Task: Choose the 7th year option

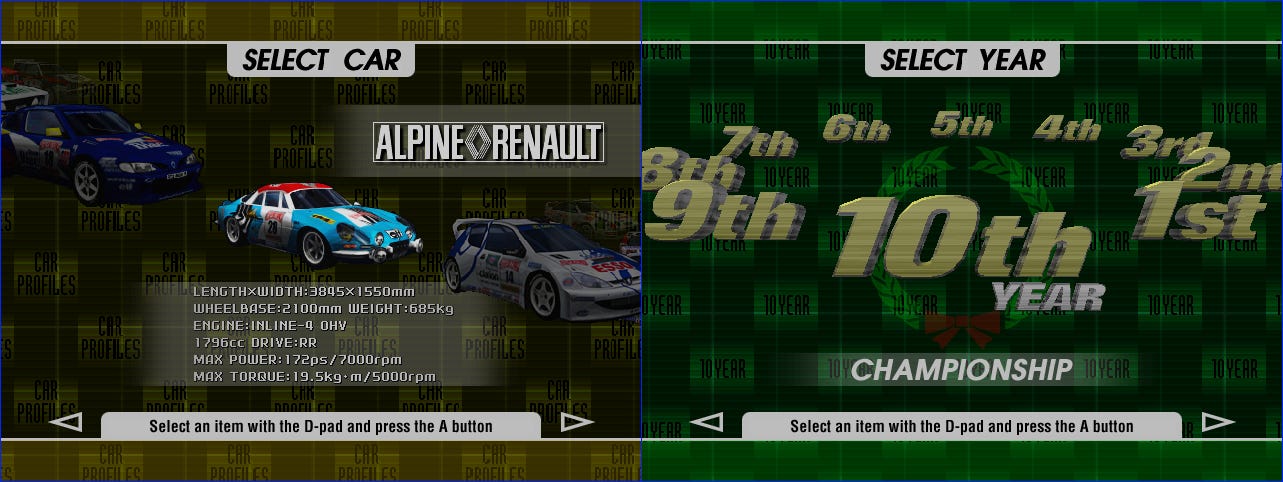Action: click(758, 143)
